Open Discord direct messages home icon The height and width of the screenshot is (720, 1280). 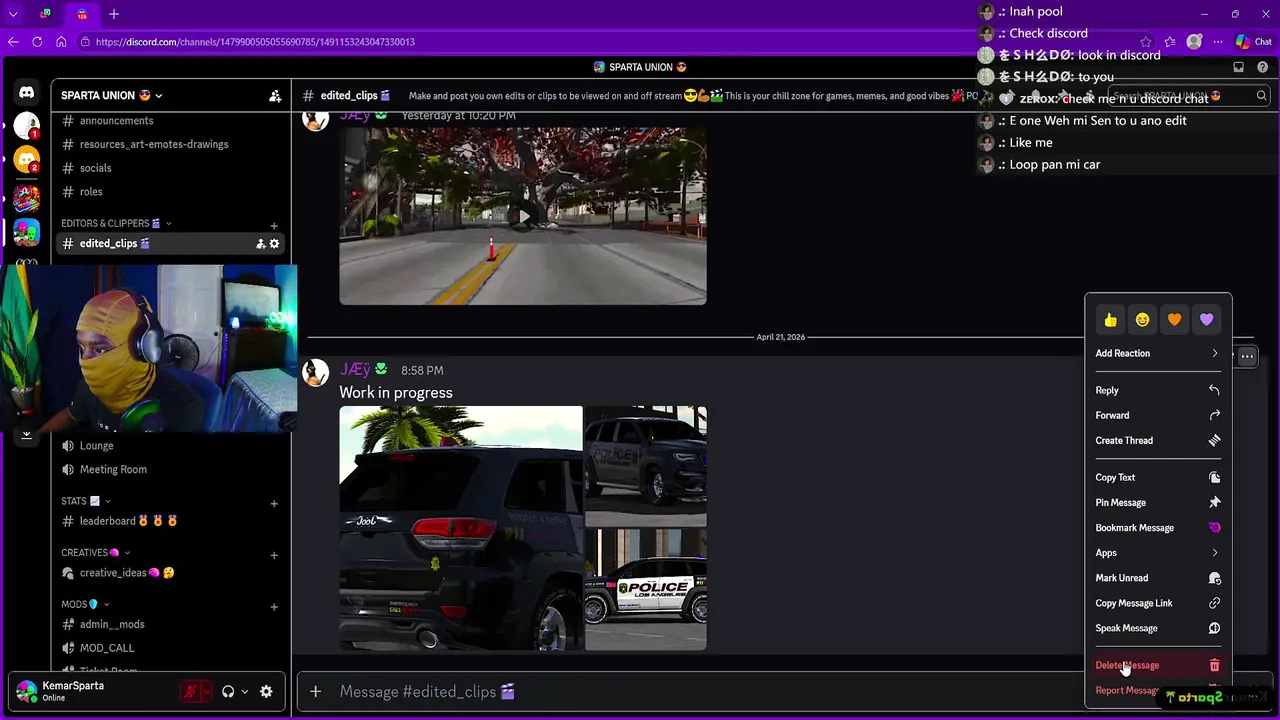(x=27, y=92)
